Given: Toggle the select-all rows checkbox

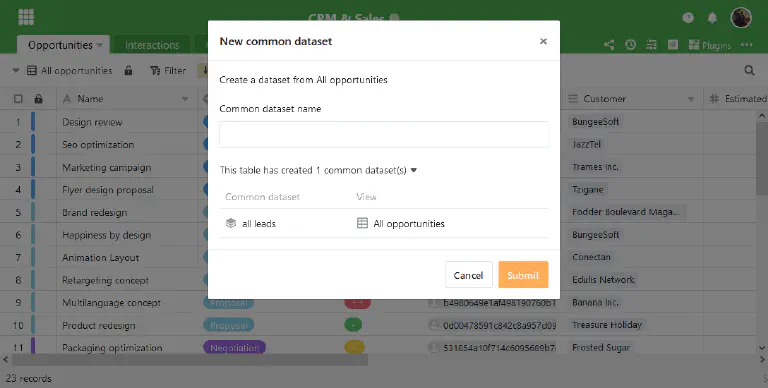Looking at the screenshot, I should click(x=18, y=99).
